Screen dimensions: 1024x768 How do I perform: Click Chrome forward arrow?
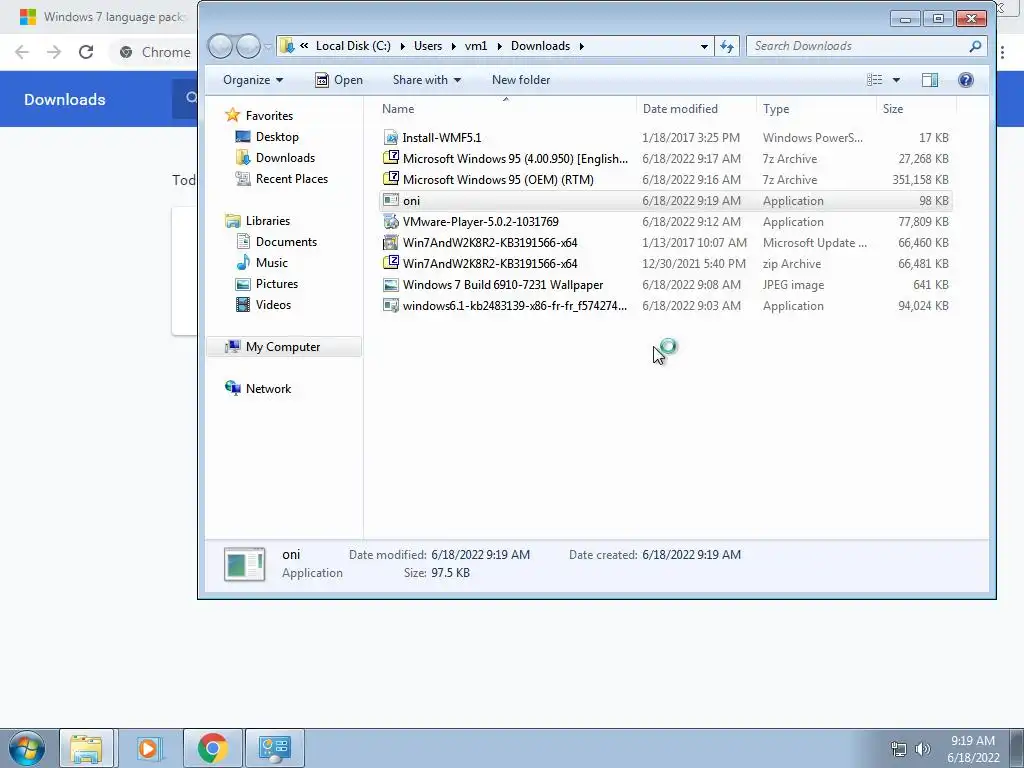point(54,52)
